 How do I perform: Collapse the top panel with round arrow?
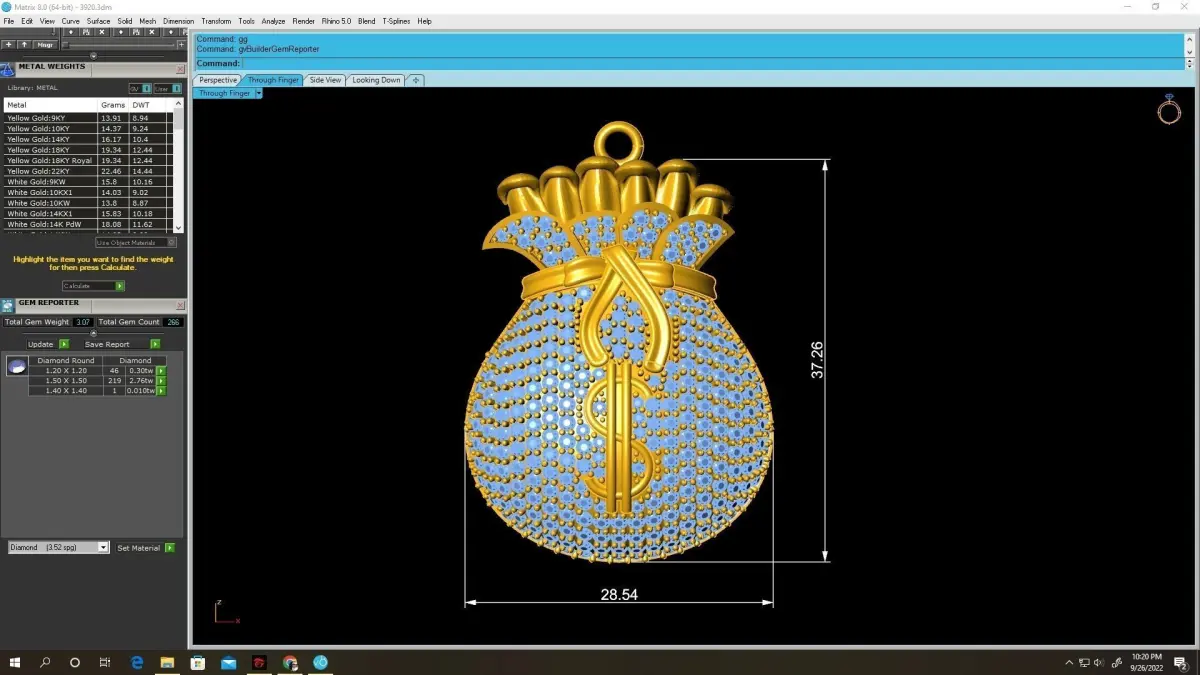coord(93,56)
